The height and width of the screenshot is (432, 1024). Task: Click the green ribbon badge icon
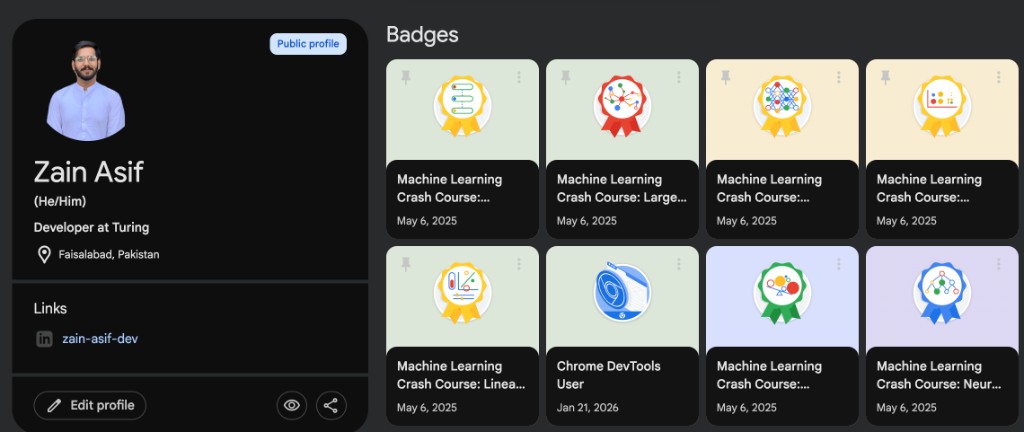[782, 292]
